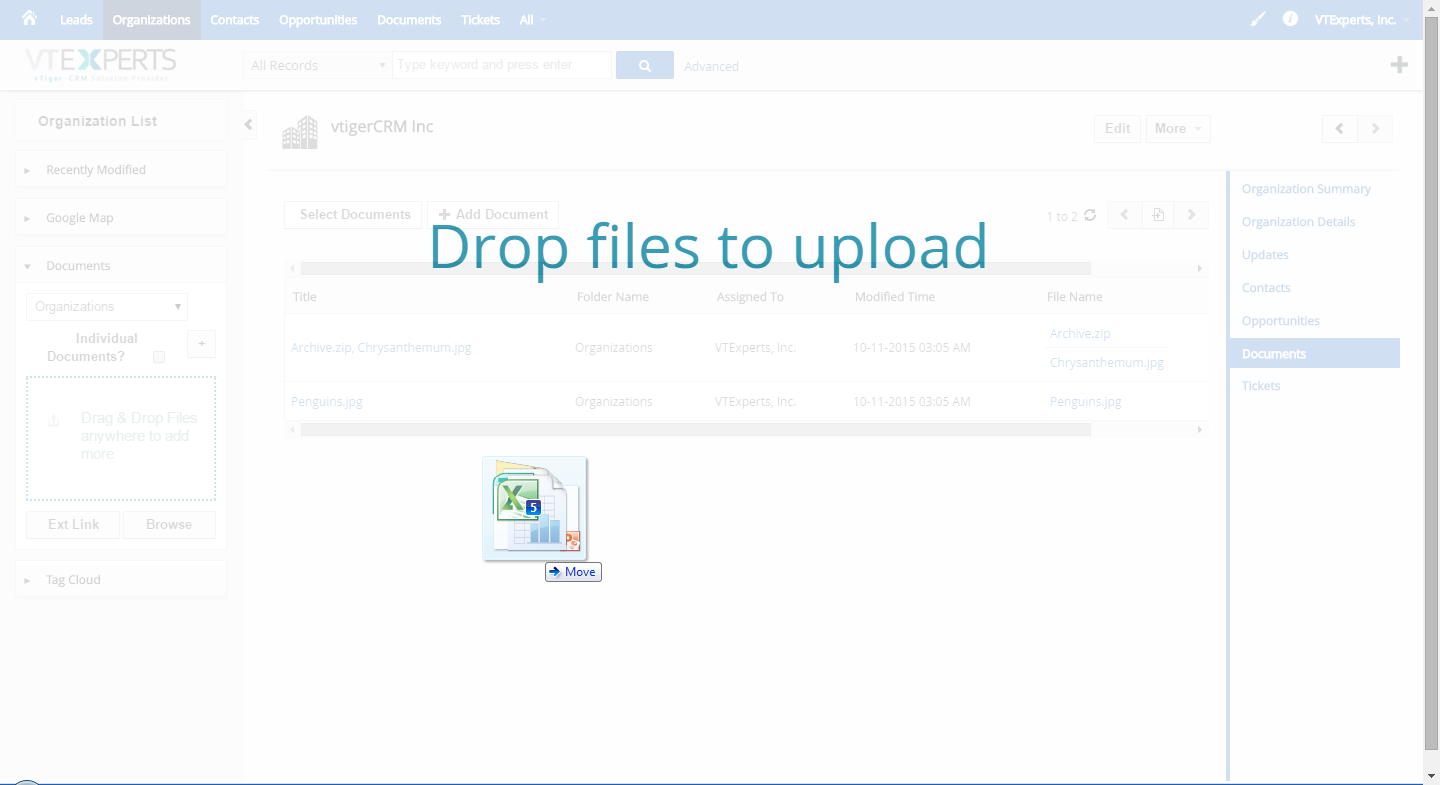Click the Select Documents button
This screenshot has width=1440, height=785.
click(354, 215)
